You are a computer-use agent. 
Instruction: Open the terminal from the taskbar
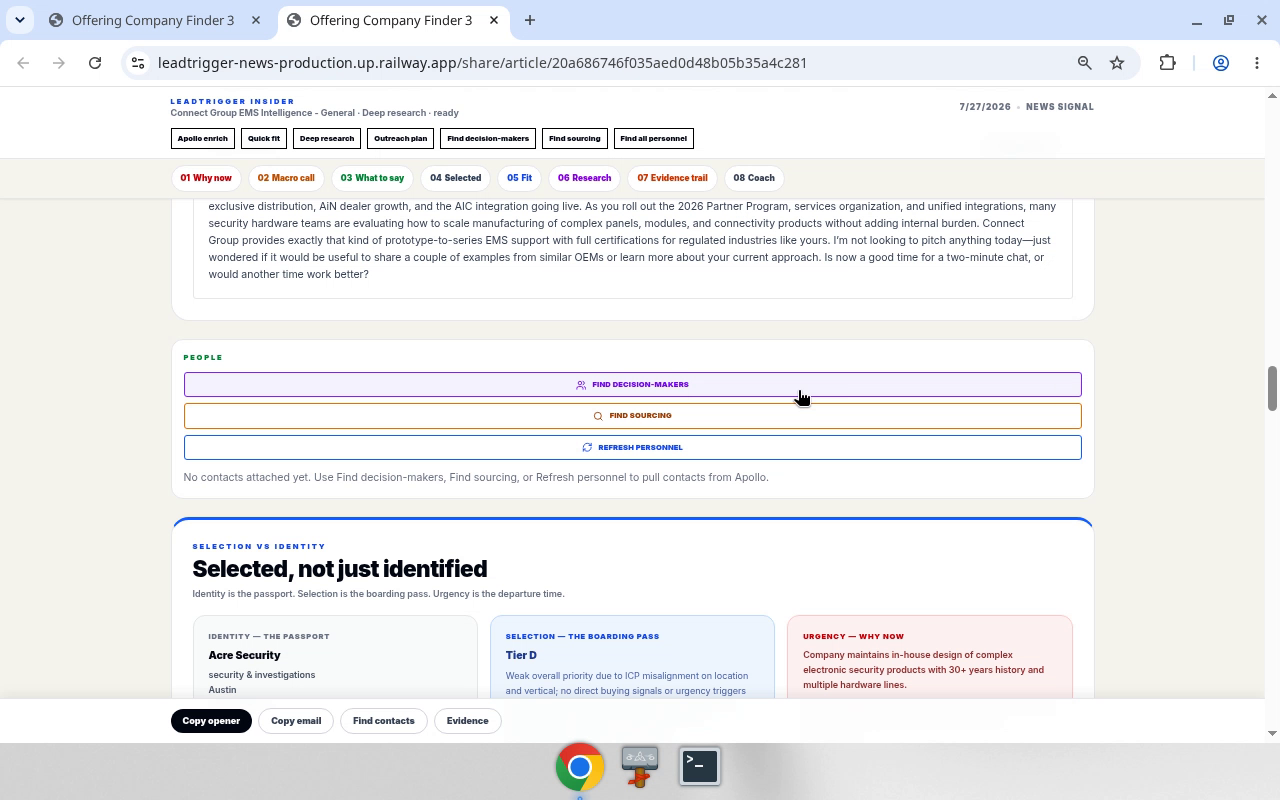[x=700, y=767]
